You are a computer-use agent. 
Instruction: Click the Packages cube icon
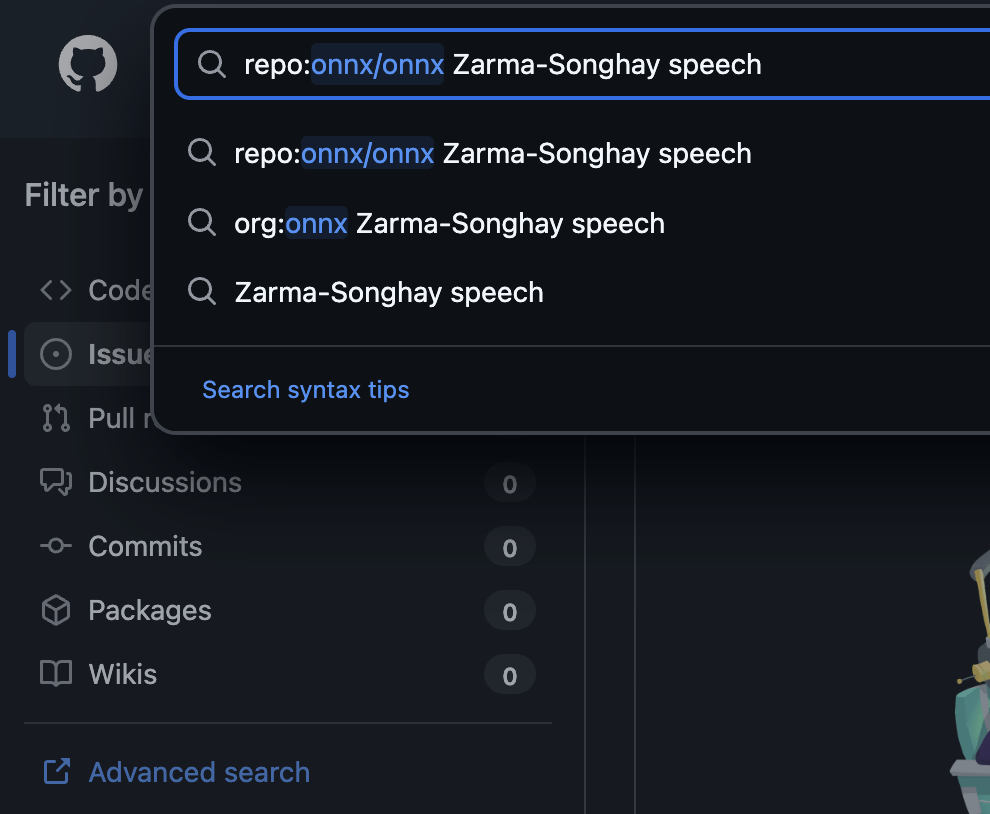[x=56, y=610]
